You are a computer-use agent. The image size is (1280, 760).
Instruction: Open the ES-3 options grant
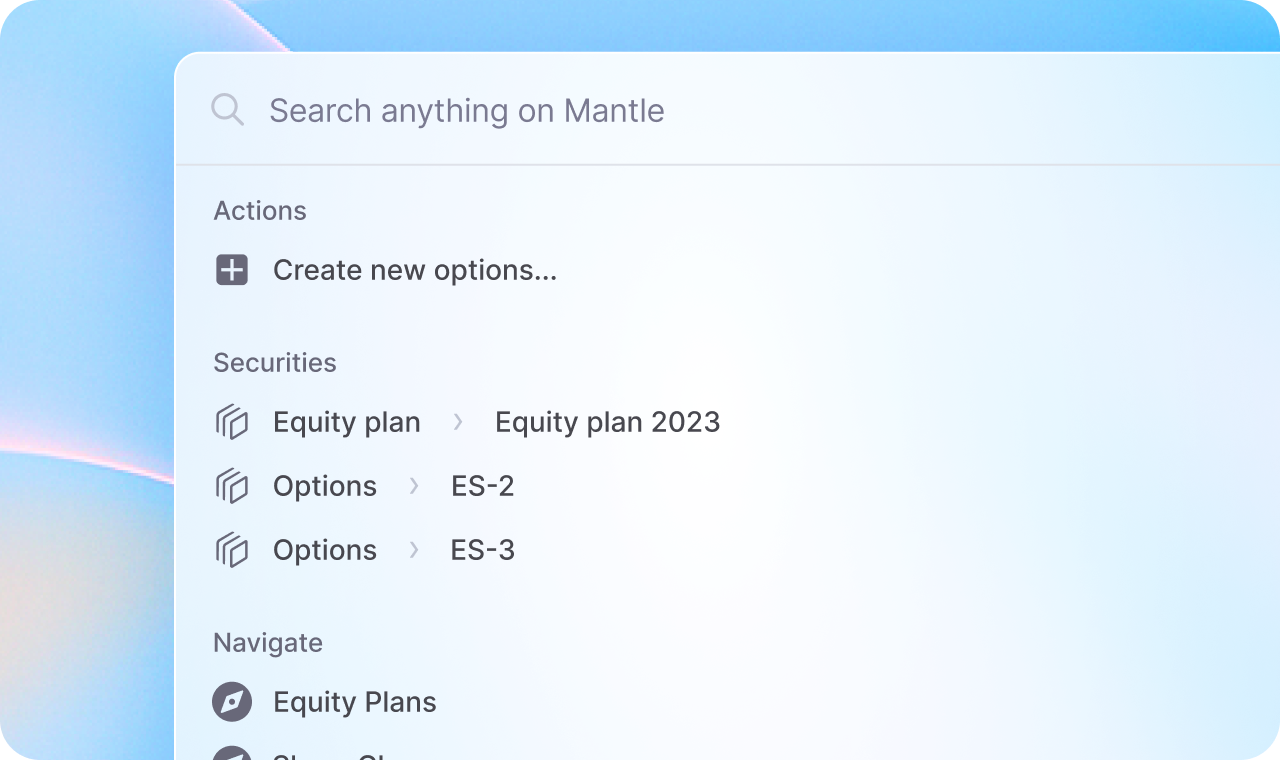coord(482,550)
